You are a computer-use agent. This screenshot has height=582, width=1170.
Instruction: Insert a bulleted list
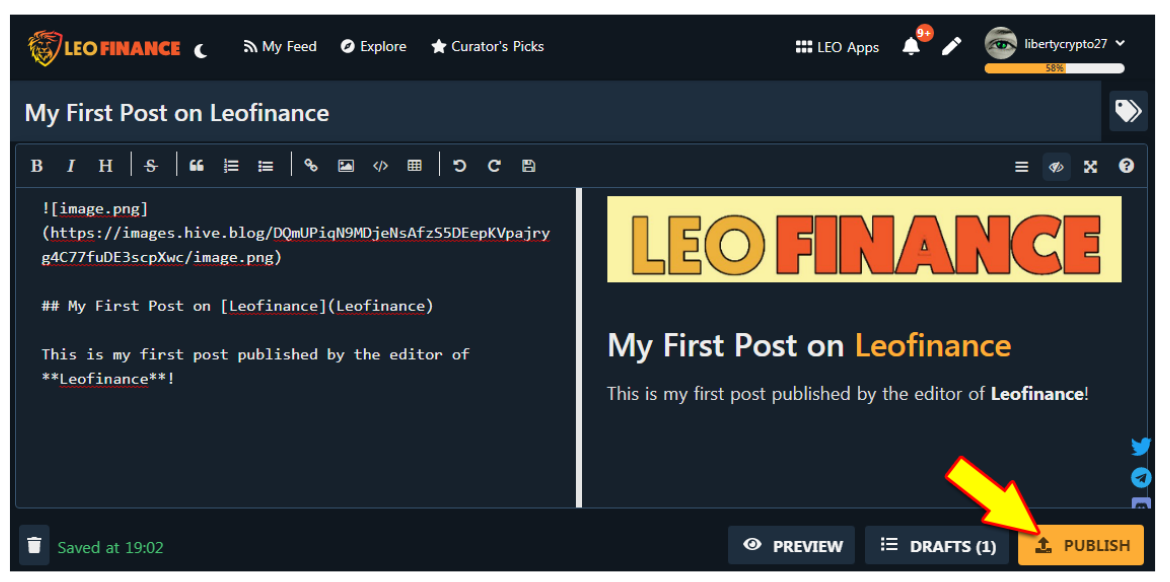266,166
